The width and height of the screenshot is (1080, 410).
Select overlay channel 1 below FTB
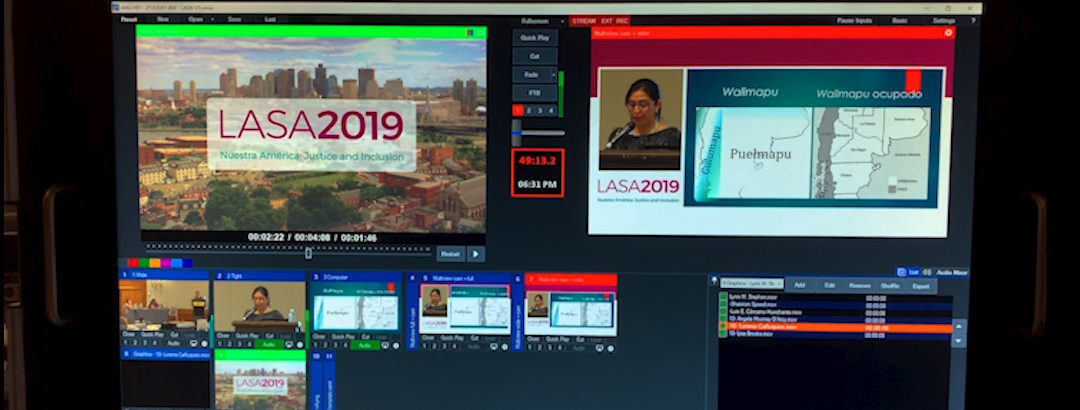coord(518,110)
